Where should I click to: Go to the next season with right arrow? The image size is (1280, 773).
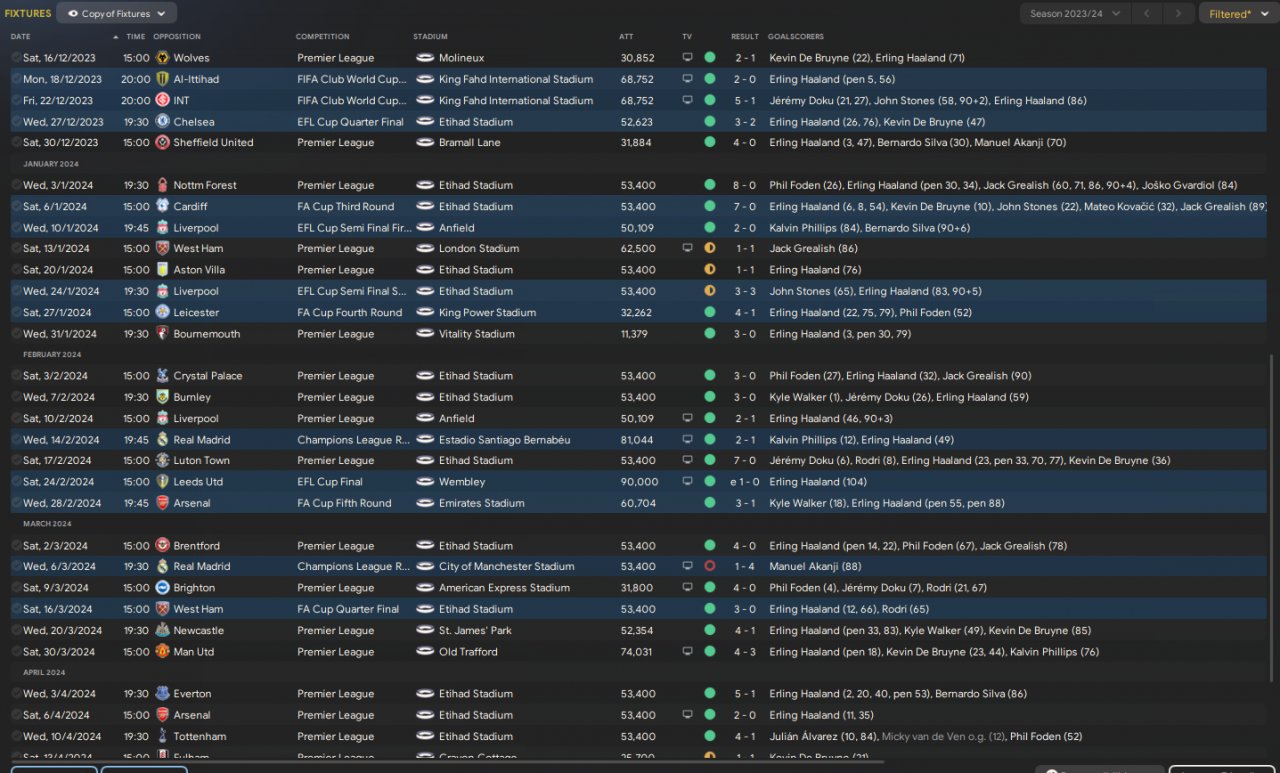click(x=1179, y=14)
